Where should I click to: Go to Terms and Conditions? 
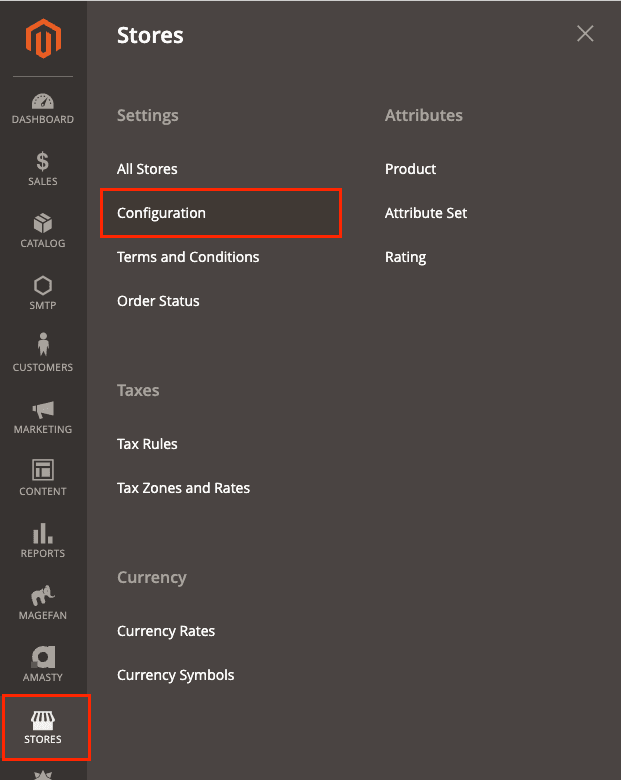pos(188,257)
